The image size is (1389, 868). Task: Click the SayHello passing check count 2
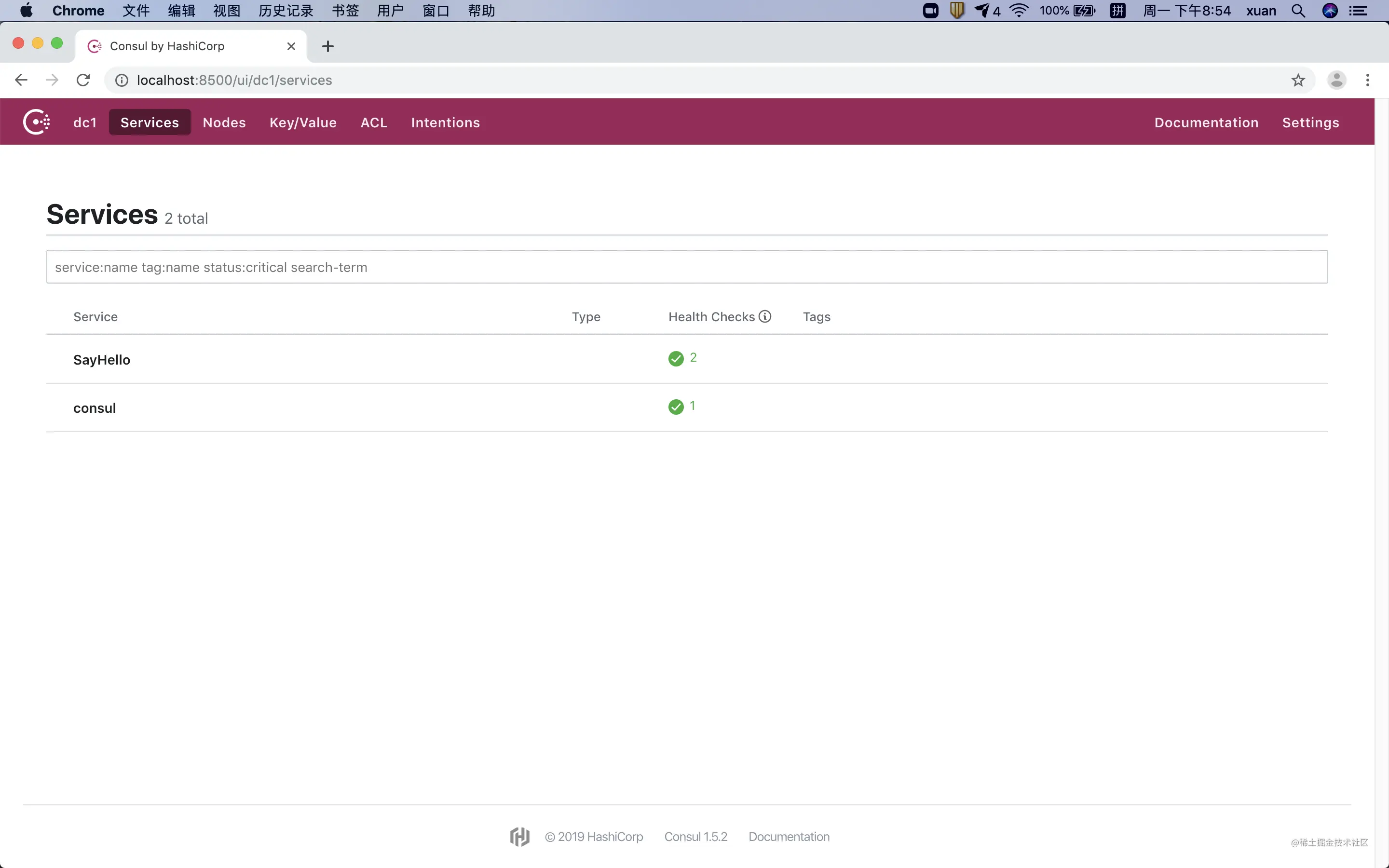[694, 358]
